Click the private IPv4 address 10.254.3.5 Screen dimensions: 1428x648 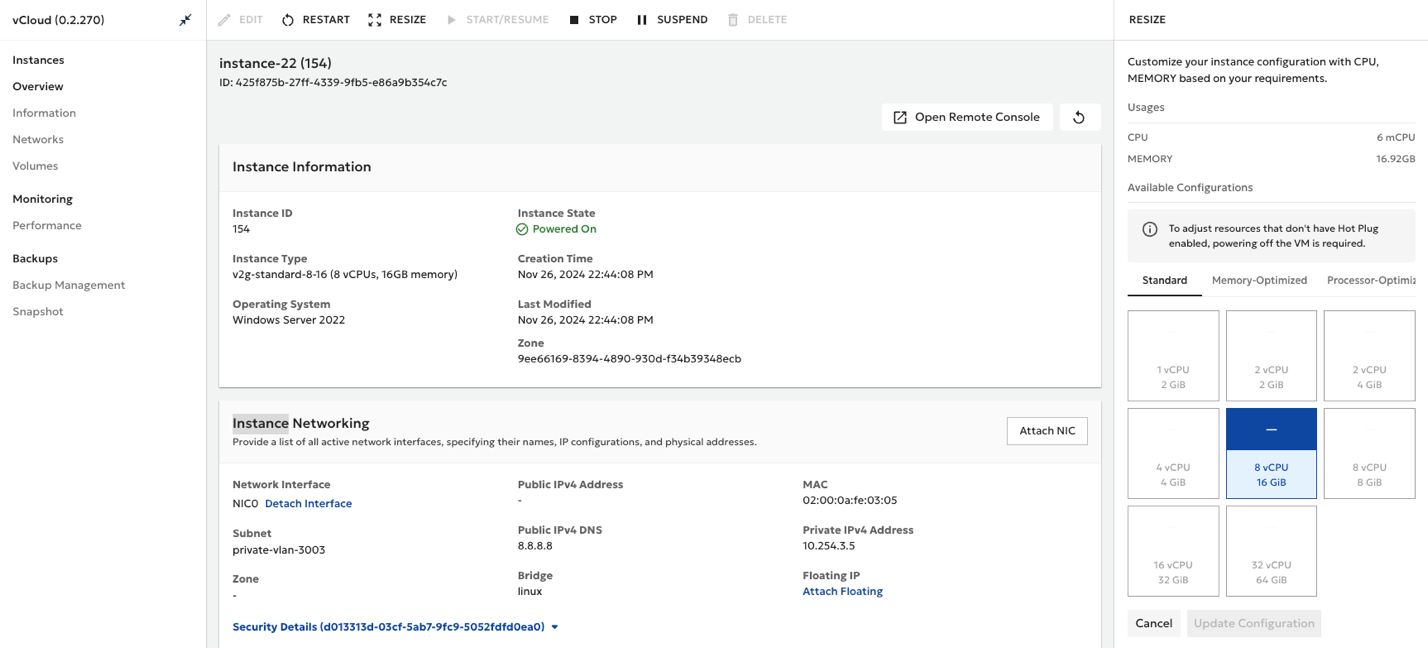click(829, 546)
